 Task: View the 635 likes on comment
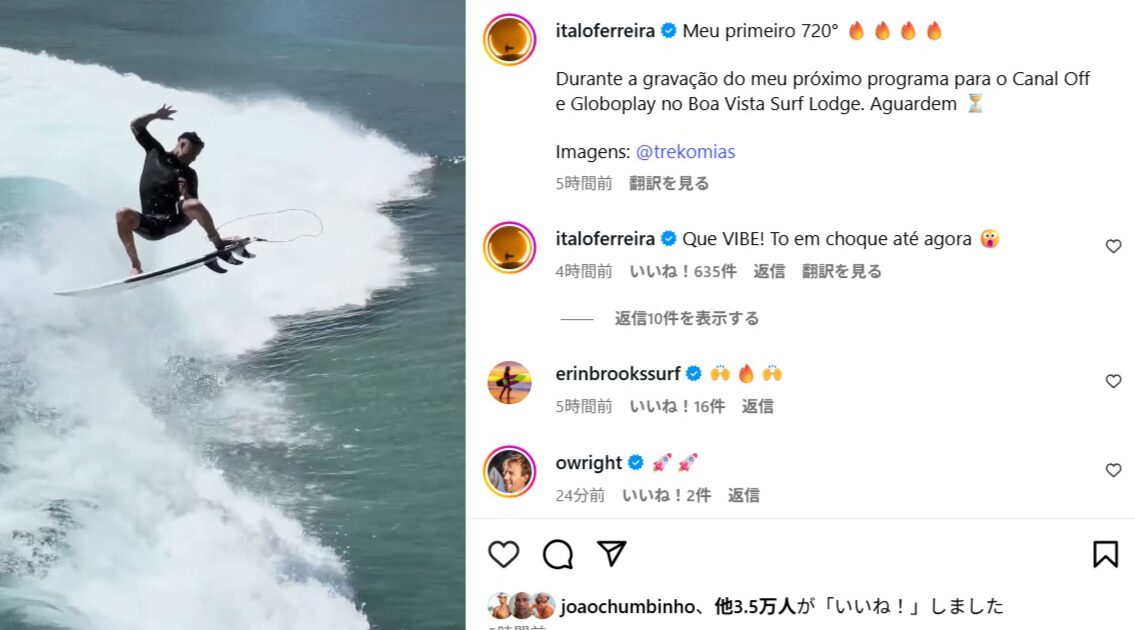coord(683,272)
